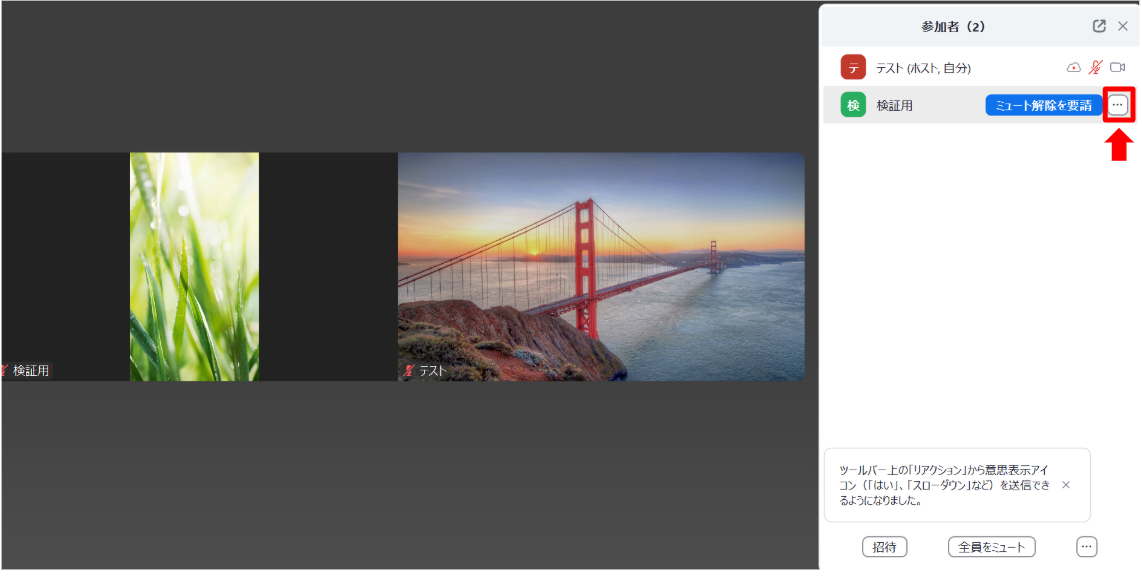Select the bridge video tile of テスト
The width and height of the screenshot is (1142, 577).
[x=601, y=267]
